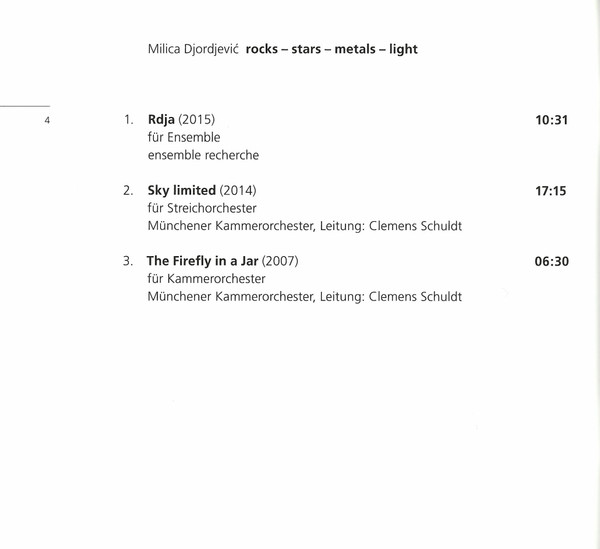Viewport: 600px width, 549px height.
Task: Select the album title rocks – stars – metals – light
Action: coord(331,49)
